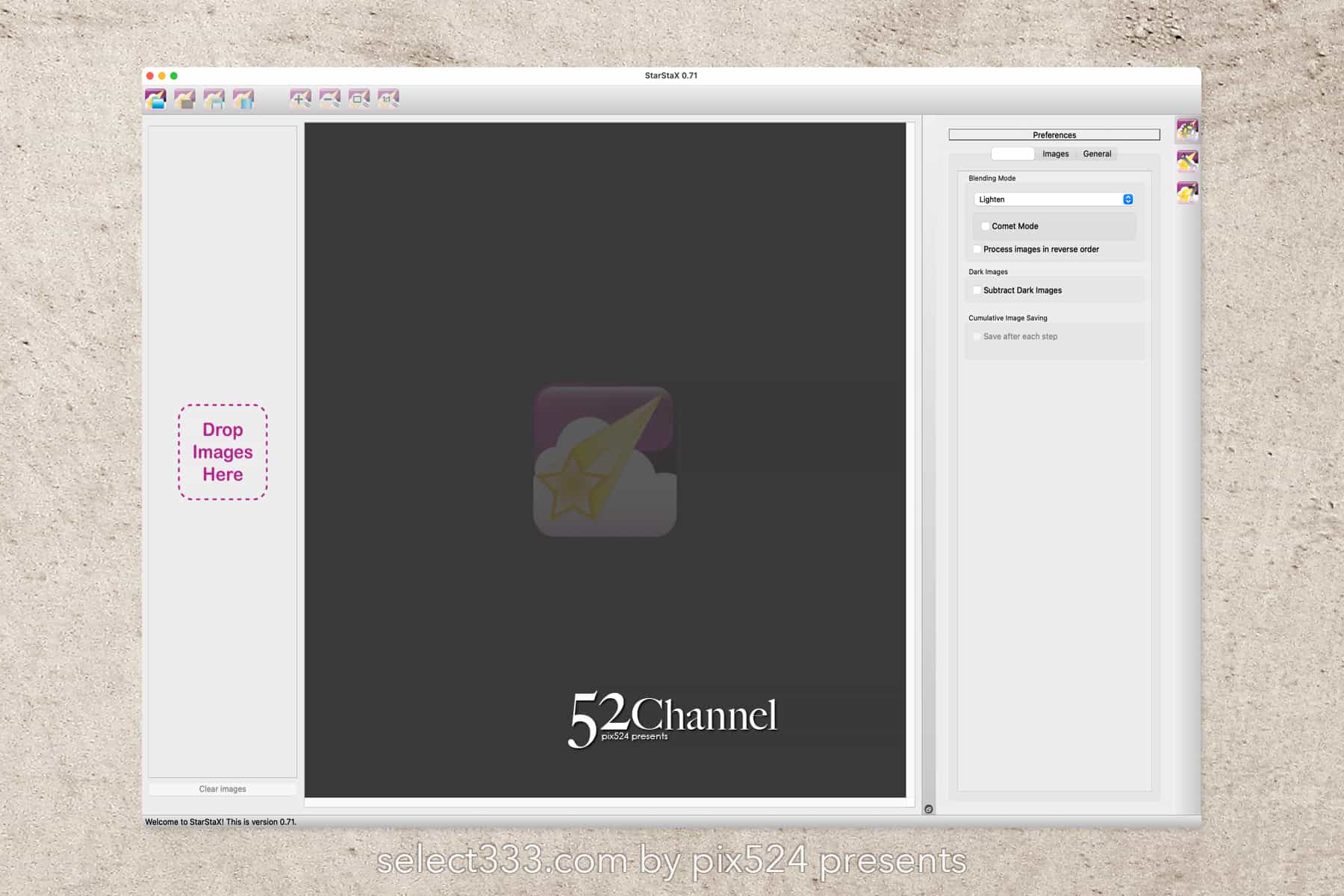Click the Drop Images Here area

(223, 452)
